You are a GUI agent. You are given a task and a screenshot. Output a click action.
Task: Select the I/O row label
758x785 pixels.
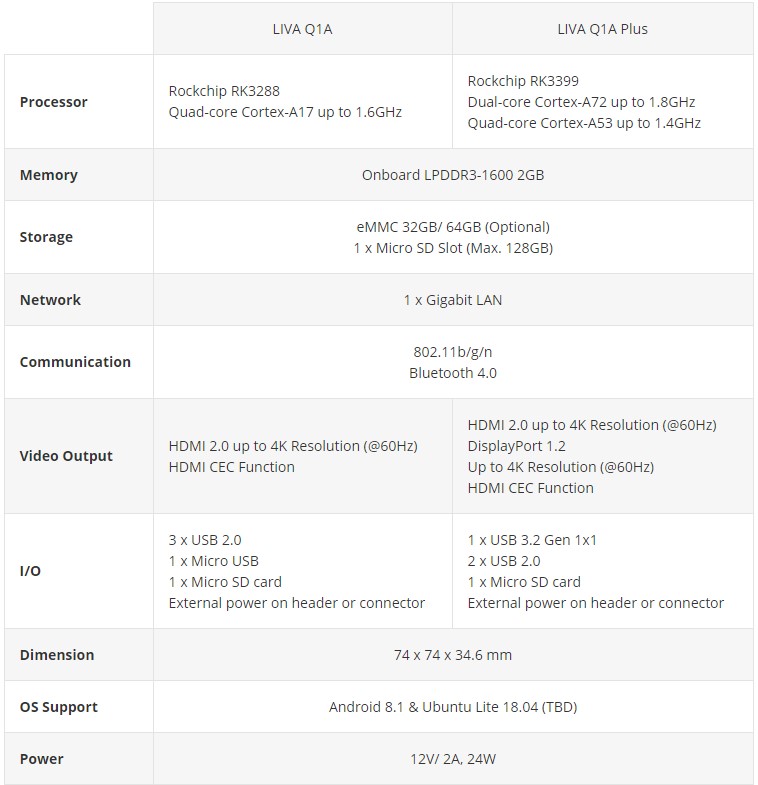30,571
